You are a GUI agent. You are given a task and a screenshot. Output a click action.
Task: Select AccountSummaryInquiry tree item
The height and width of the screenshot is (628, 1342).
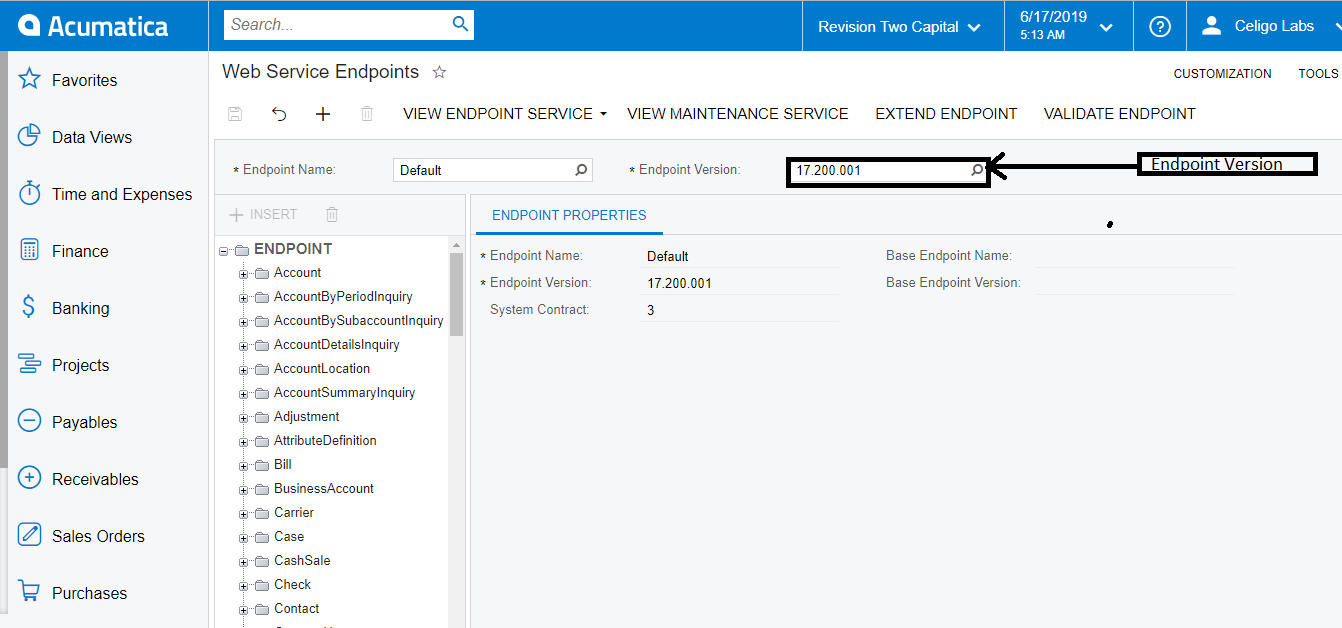[344, 393]
